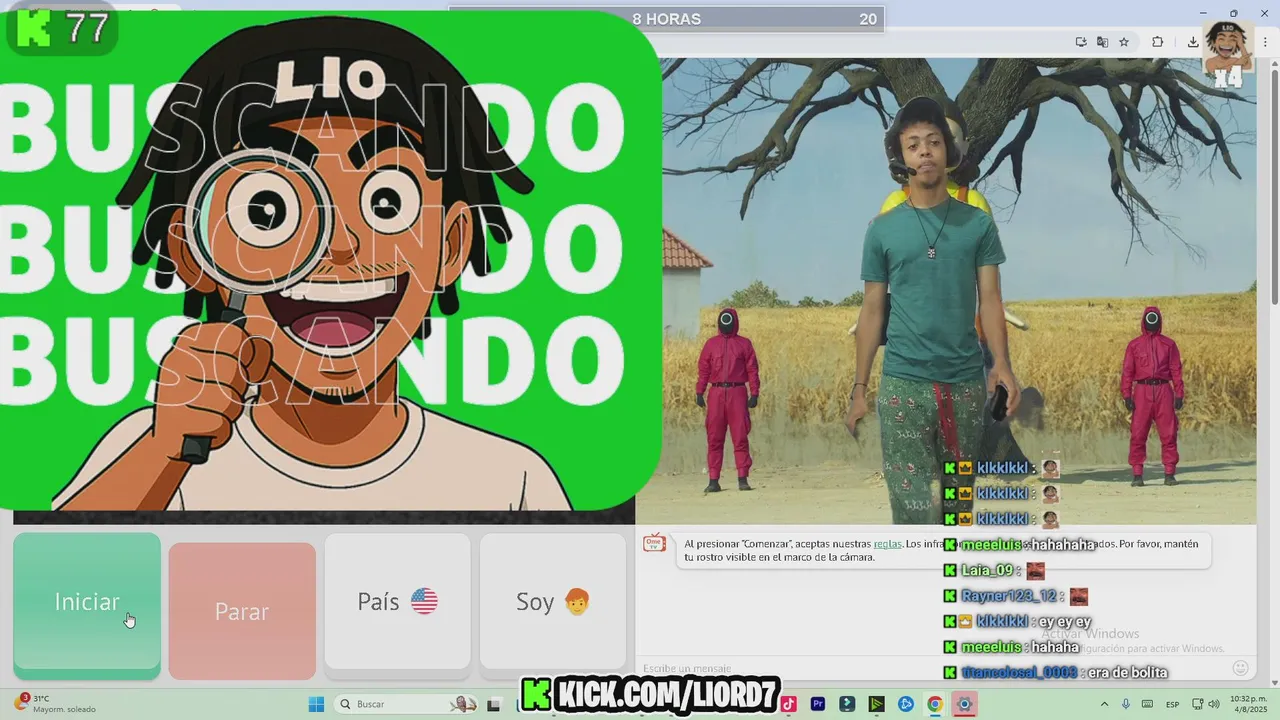Open the Windows Start menu
Image resolution: width=1280 pixels, height=720 pixels.
click(316, 704)
